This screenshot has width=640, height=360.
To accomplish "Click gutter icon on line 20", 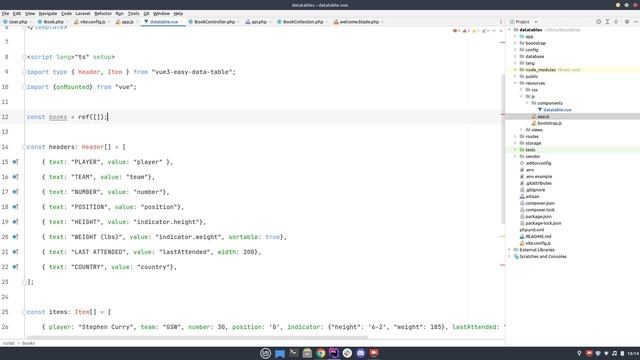I will [15, 237].
